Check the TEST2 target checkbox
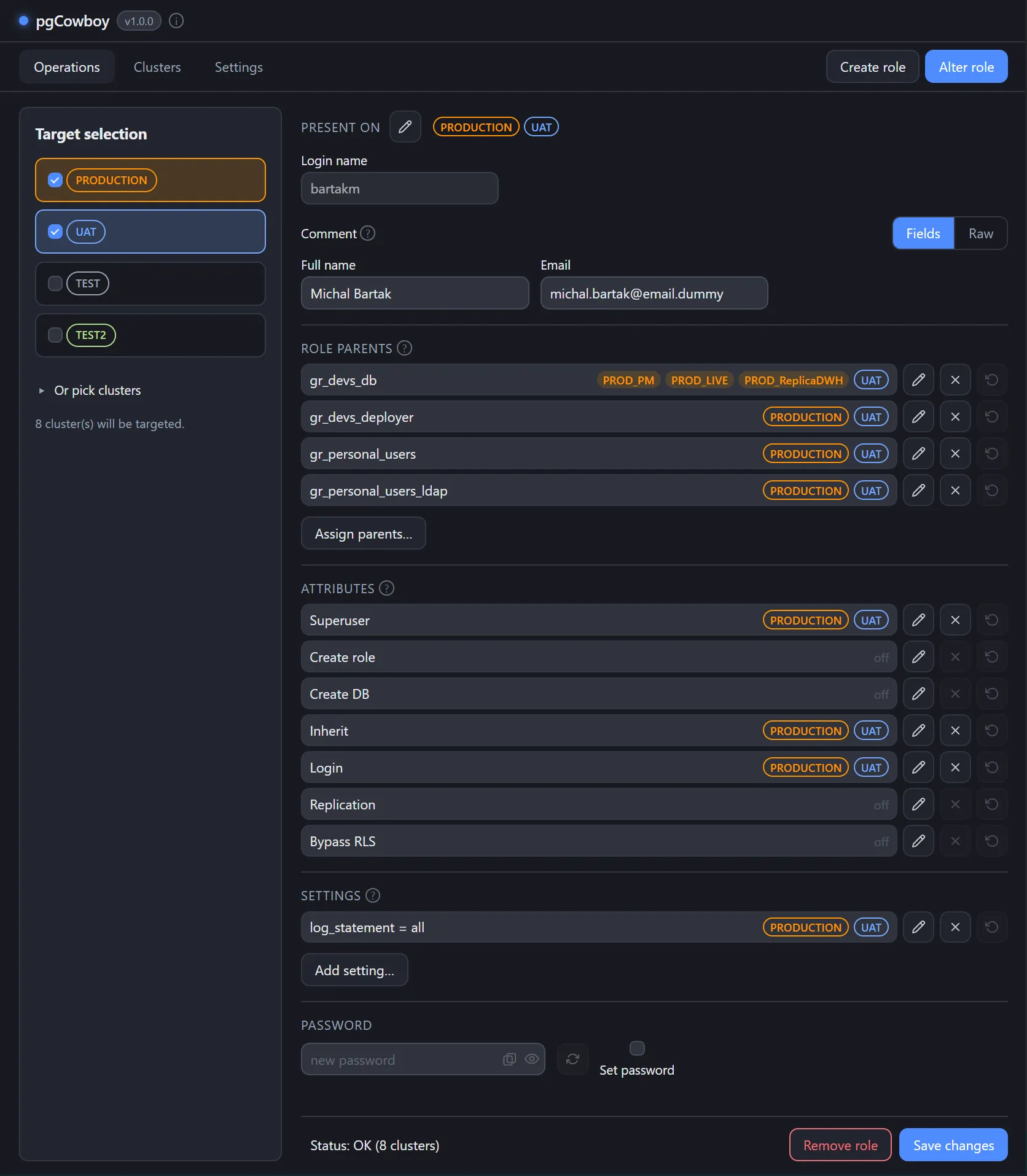The height and width of the screenshot is (1176, 1027). point(55,335)
